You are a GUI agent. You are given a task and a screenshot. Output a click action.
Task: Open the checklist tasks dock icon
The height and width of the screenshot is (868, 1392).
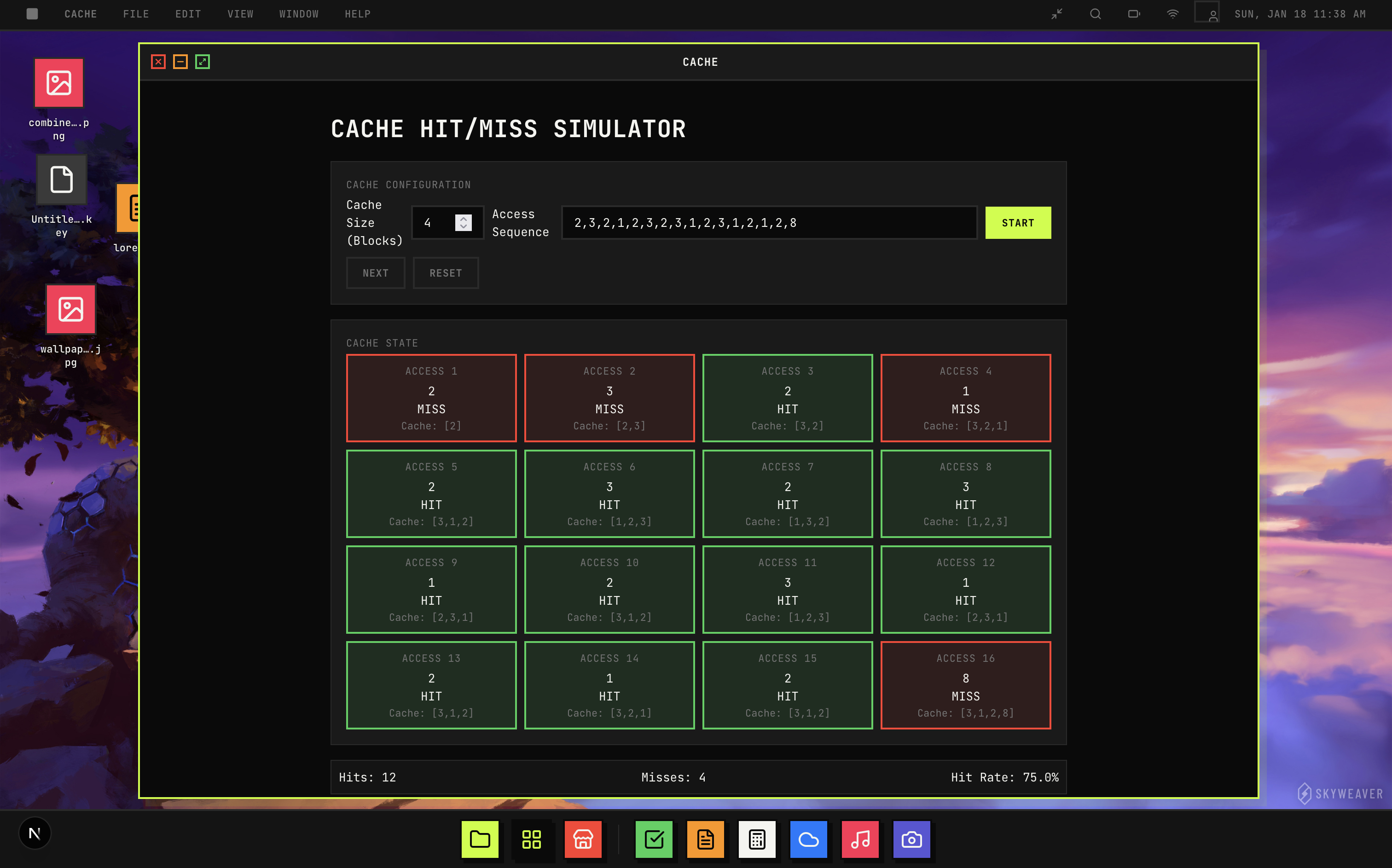pos(654,839)
